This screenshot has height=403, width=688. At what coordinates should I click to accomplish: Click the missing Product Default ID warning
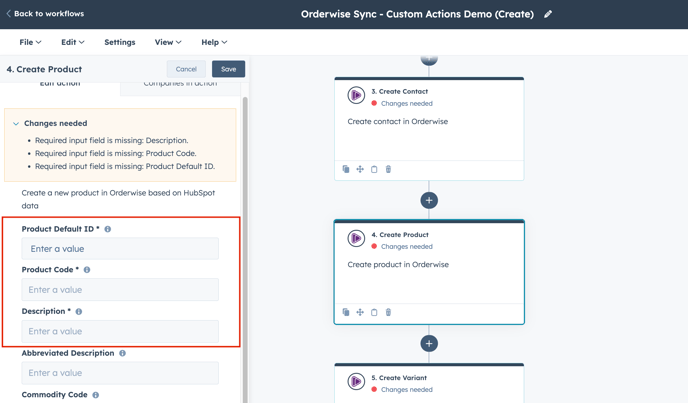[125, 166]
